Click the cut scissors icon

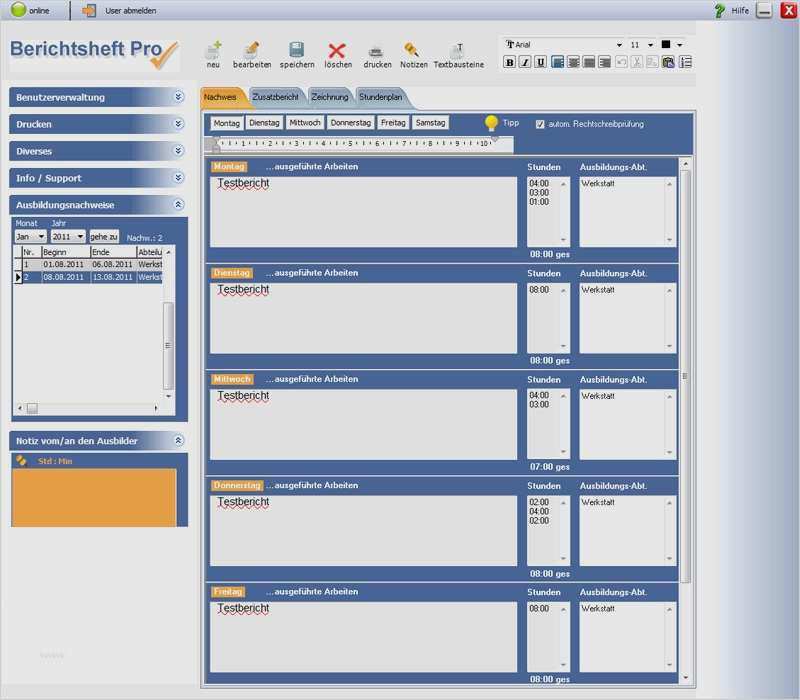pyautogui.click(x=637, y=62)
